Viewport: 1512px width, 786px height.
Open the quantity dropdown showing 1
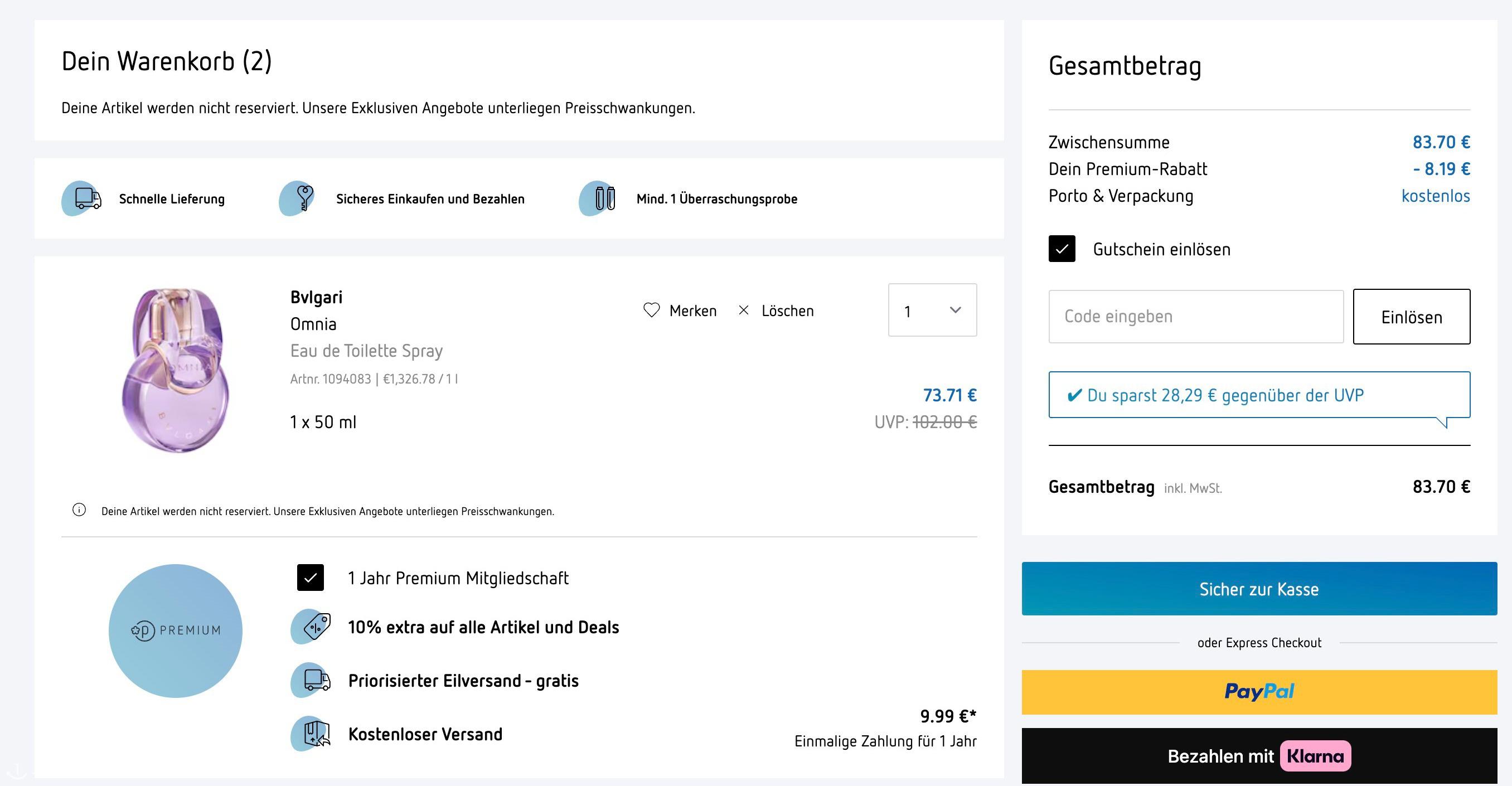[933, 310]
